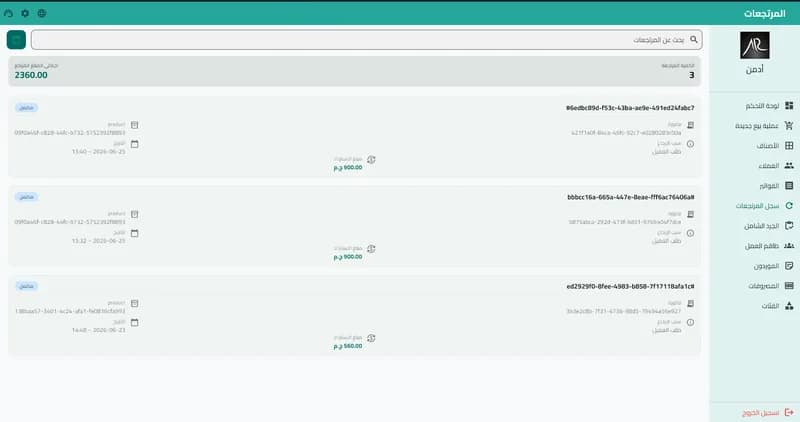Click date text 13:32 - 2026-06-25

point(98,241)
